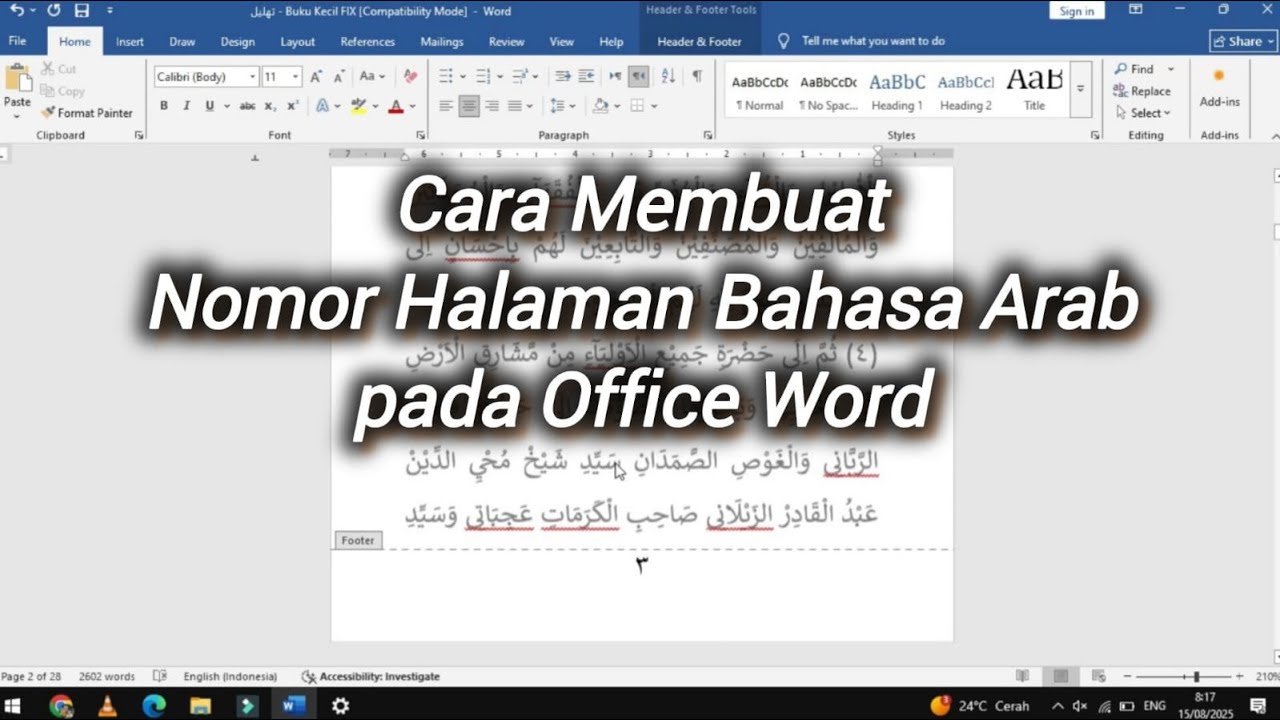Open the Select dropdown in Editing
The height and width of the screenshot is (720, 1280).
pyautogui.click(x=1142, y=113)
